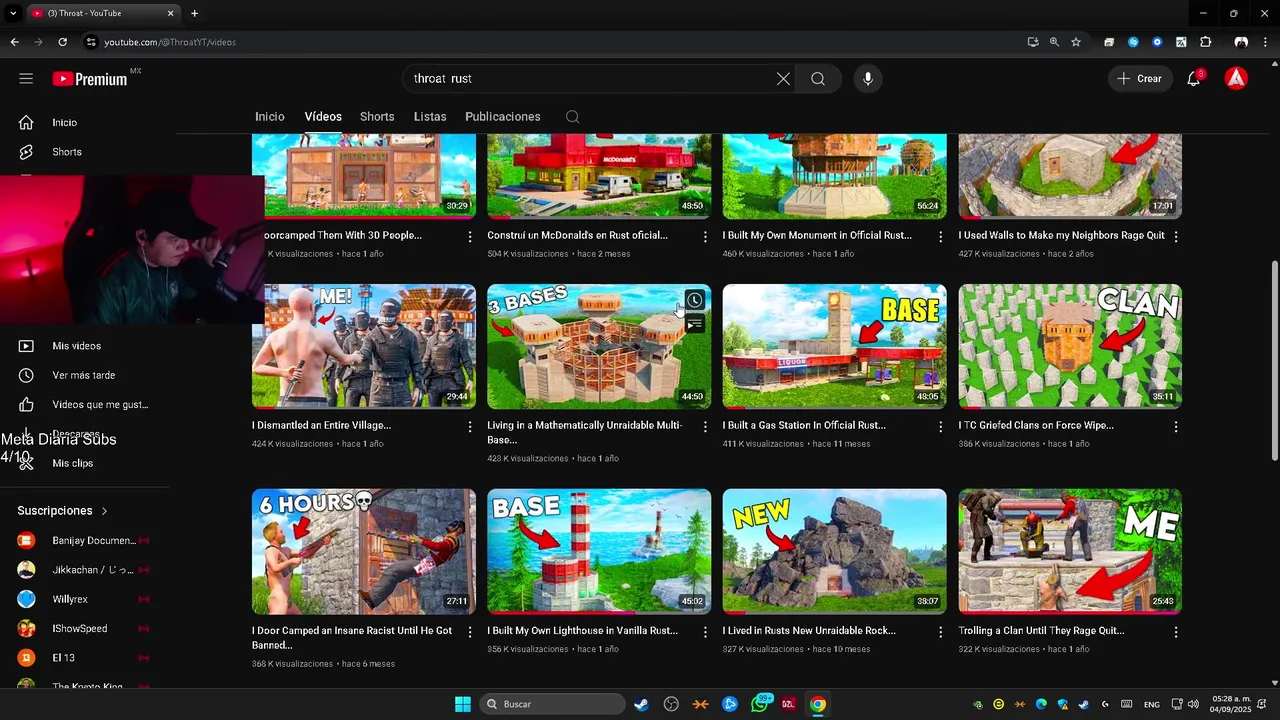Screen dimensions: 1280x720
Task: Select the Vídeos tab
Action: click(x=323, y=117)
